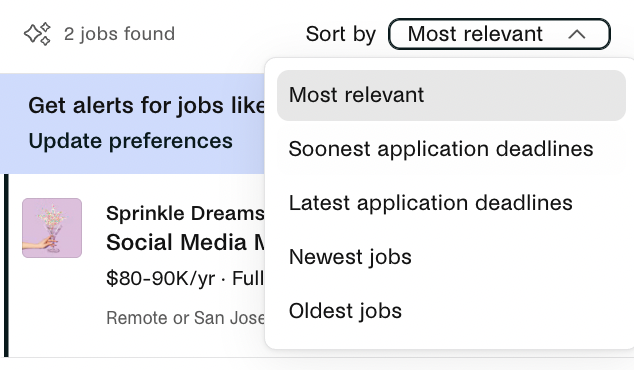Open the Sort by Most relevant dropdown
The width and height of the screenshot is (634, 370).
click(499, 34)
